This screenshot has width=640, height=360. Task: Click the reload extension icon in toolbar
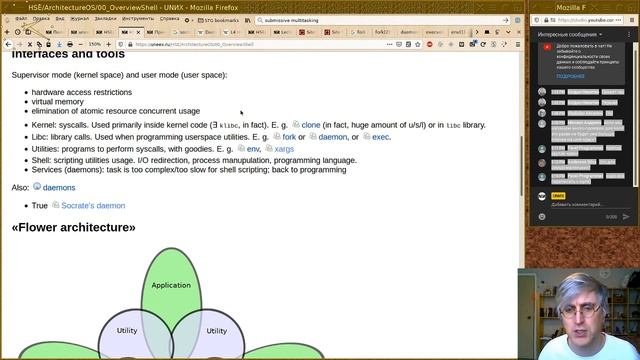click(x=483, y=44)
